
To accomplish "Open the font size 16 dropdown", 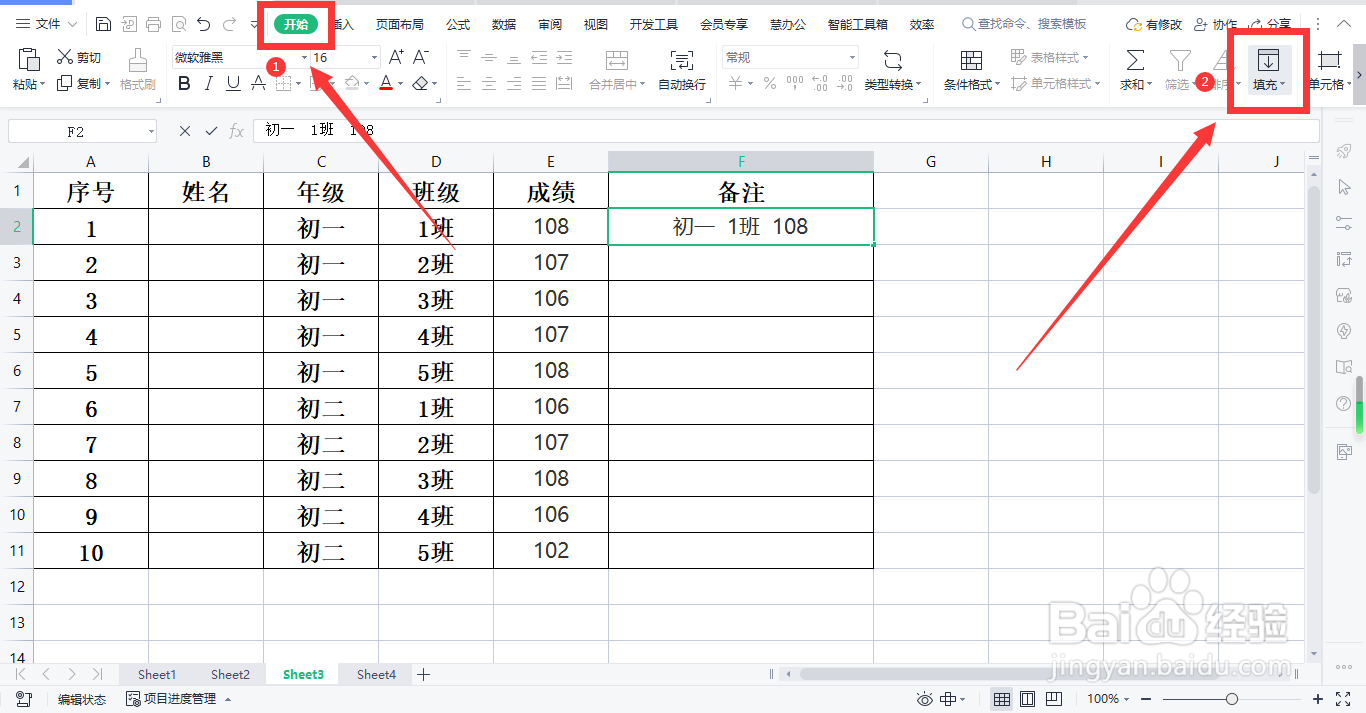I will (375, 58).
